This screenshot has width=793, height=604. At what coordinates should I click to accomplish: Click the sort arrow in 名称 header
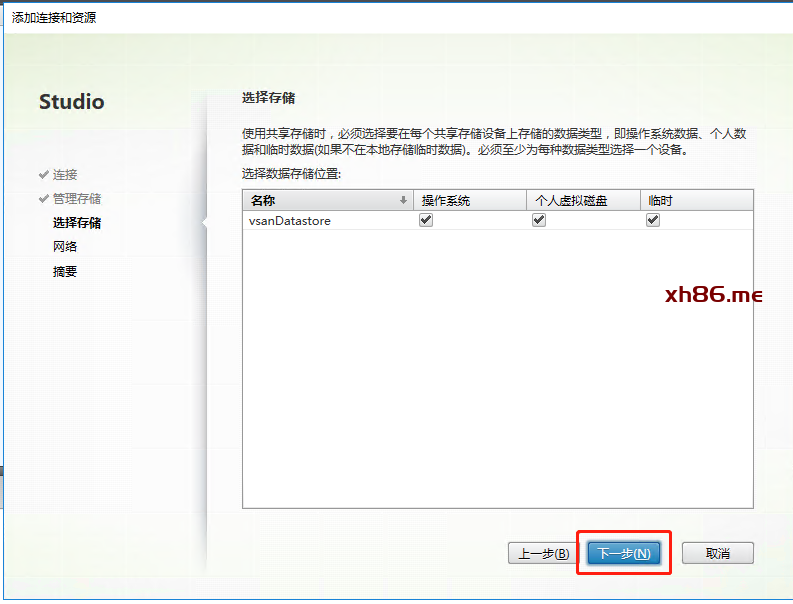(403, 200)
